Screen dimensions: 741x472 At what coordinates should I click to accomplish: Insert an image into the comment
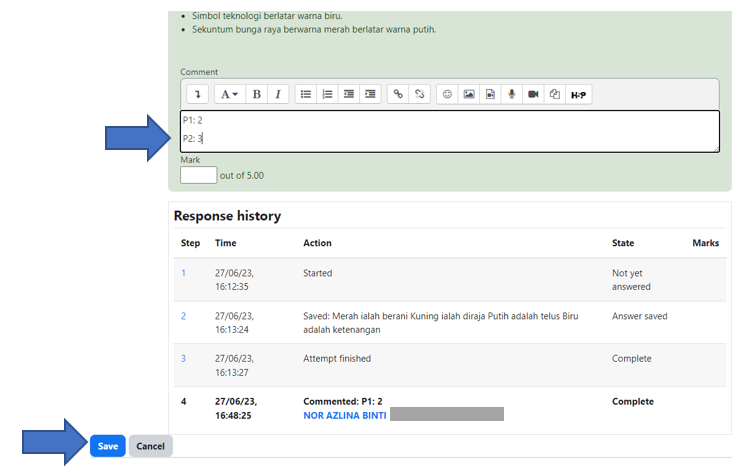point(469,94)
